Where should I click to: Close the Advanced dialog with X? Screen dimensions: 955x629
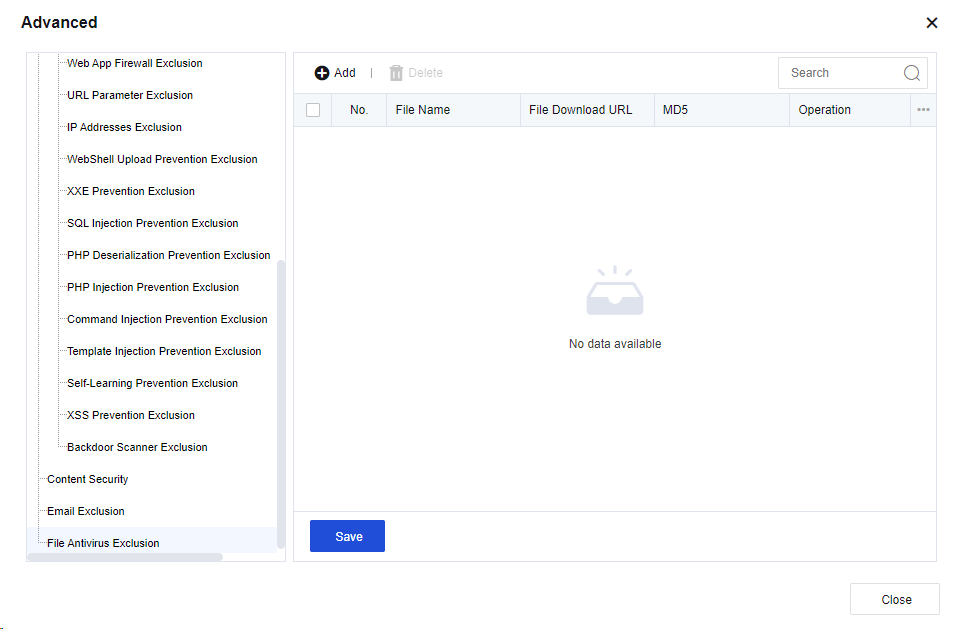931,23
